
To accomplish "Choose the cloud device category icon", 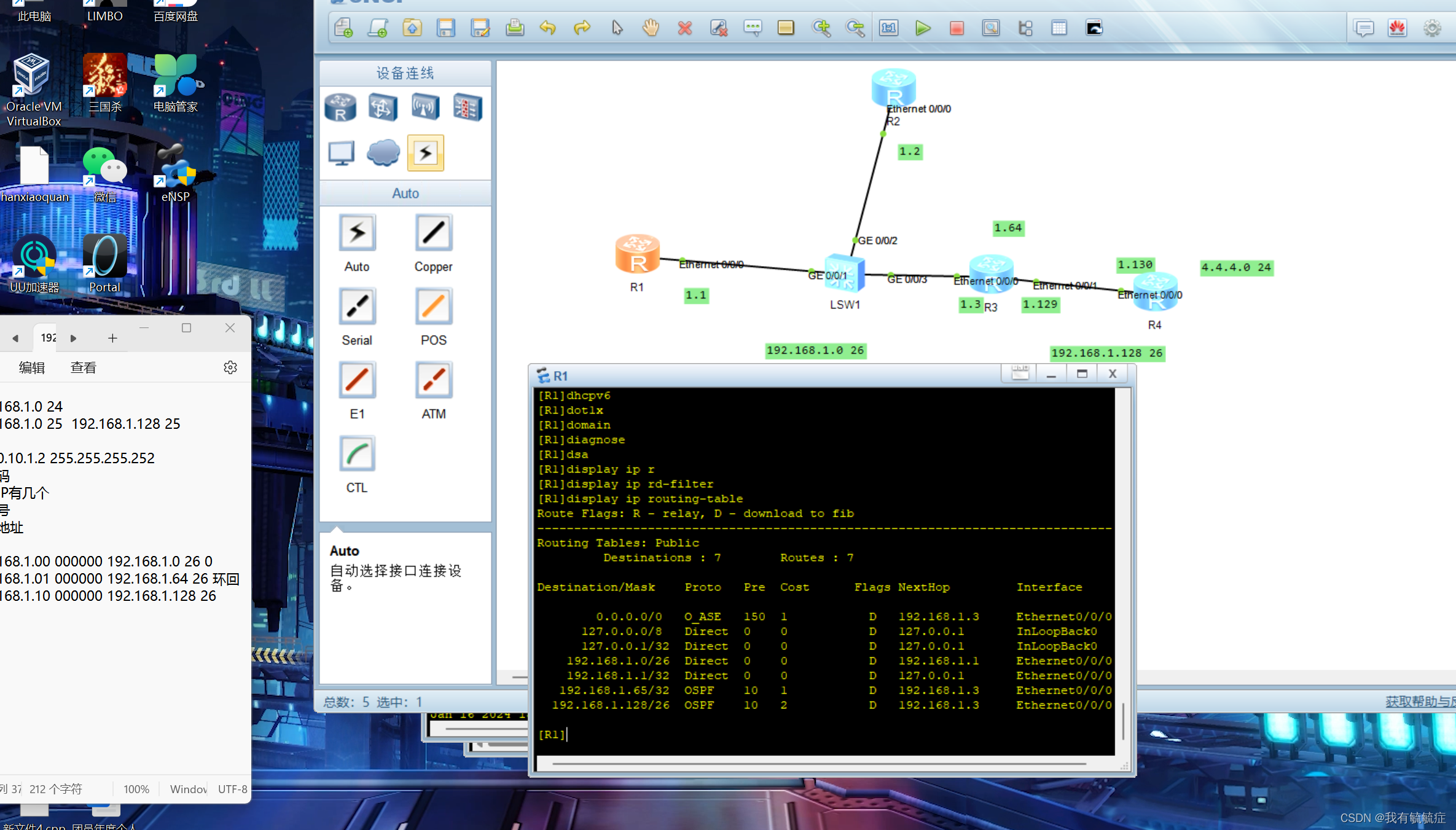I will tap(383, 152).
